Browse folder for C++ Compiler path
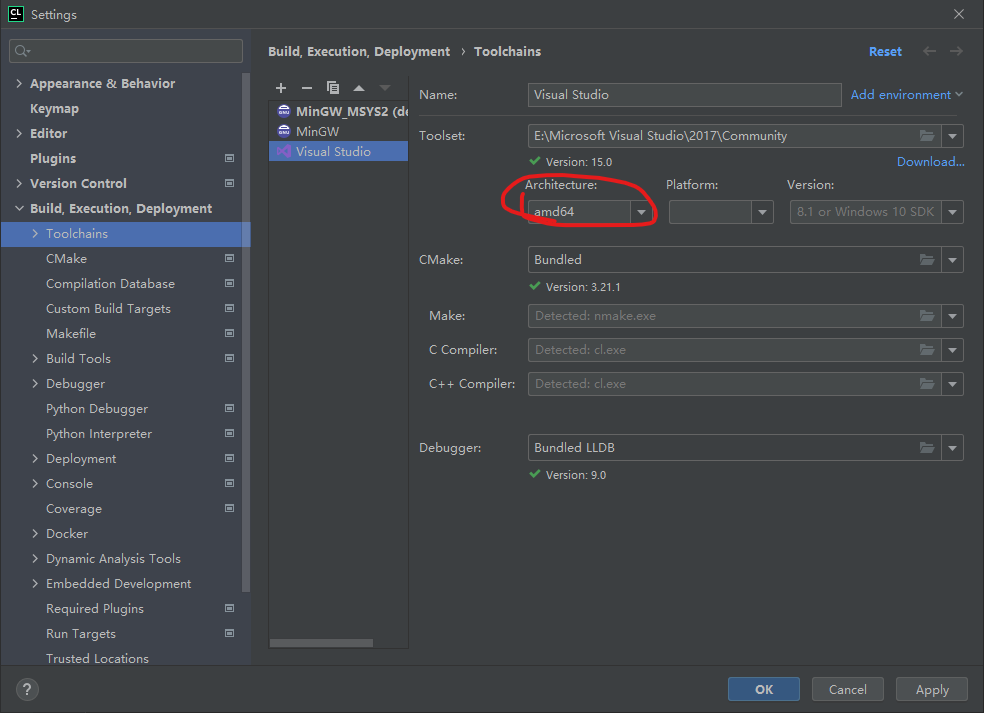The width and height of the screenshot is (984, 713). pyautogui.click(x=927, y=383)
